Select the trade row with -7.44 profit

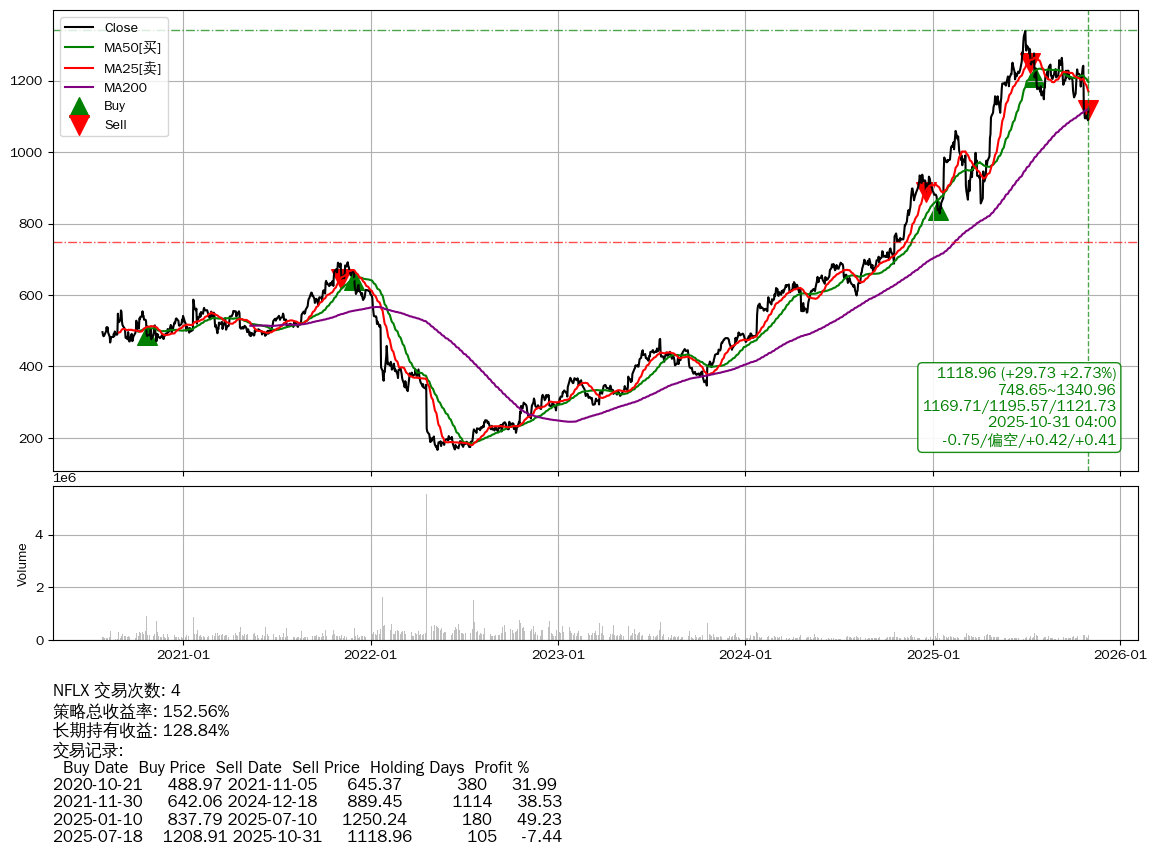(305, 836)
